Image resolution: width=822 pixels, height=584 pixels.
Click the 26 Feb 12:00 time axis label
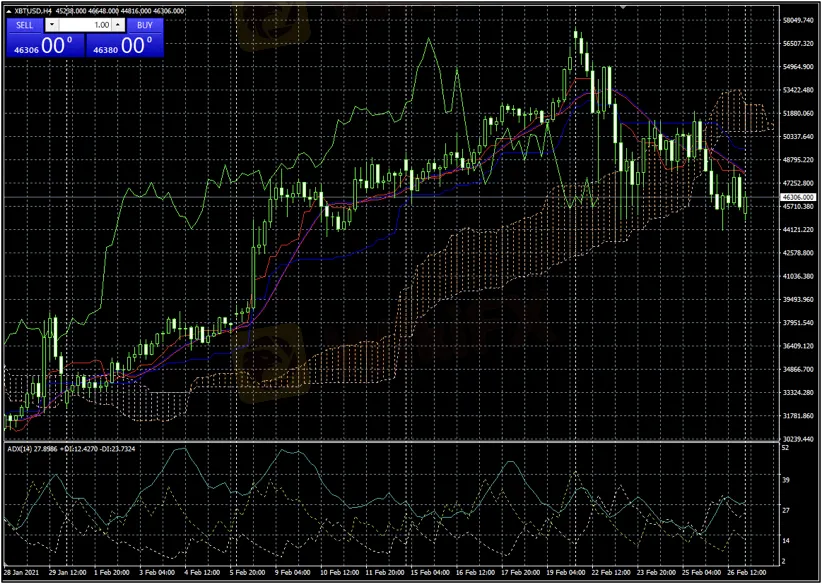pos(745,573)
